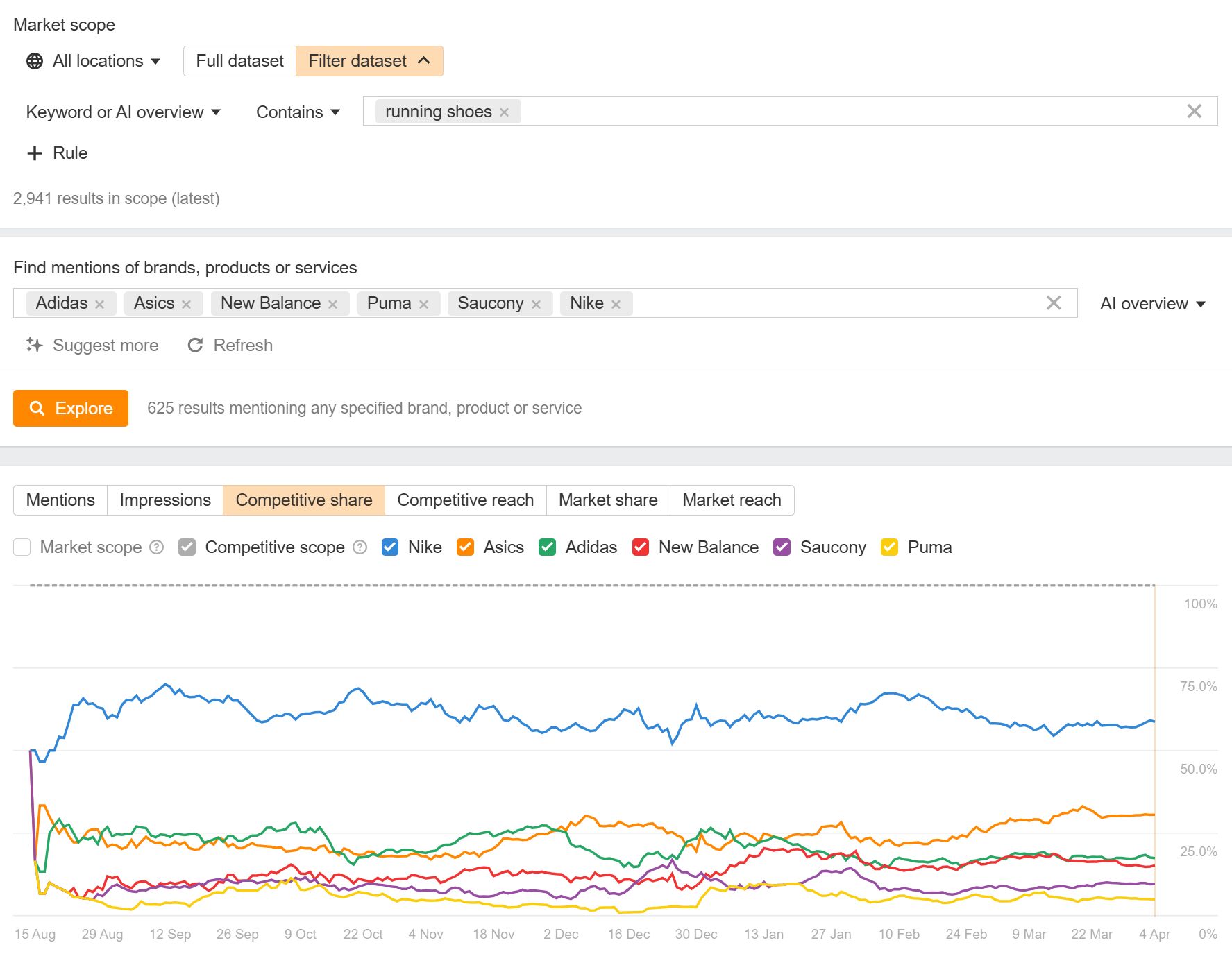Open the All locations dropdown

(94, 61)
